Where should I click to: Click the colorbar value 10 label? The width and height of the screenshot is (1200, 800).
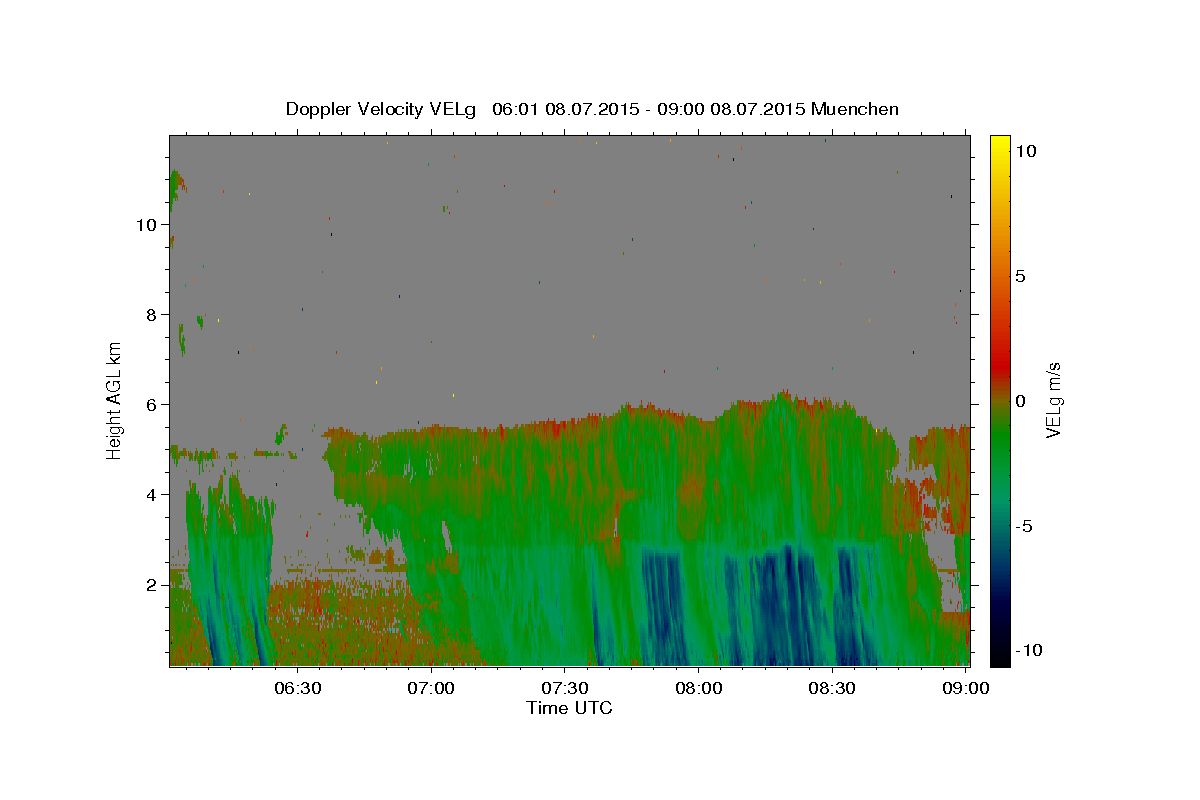tap(1025, 151)
